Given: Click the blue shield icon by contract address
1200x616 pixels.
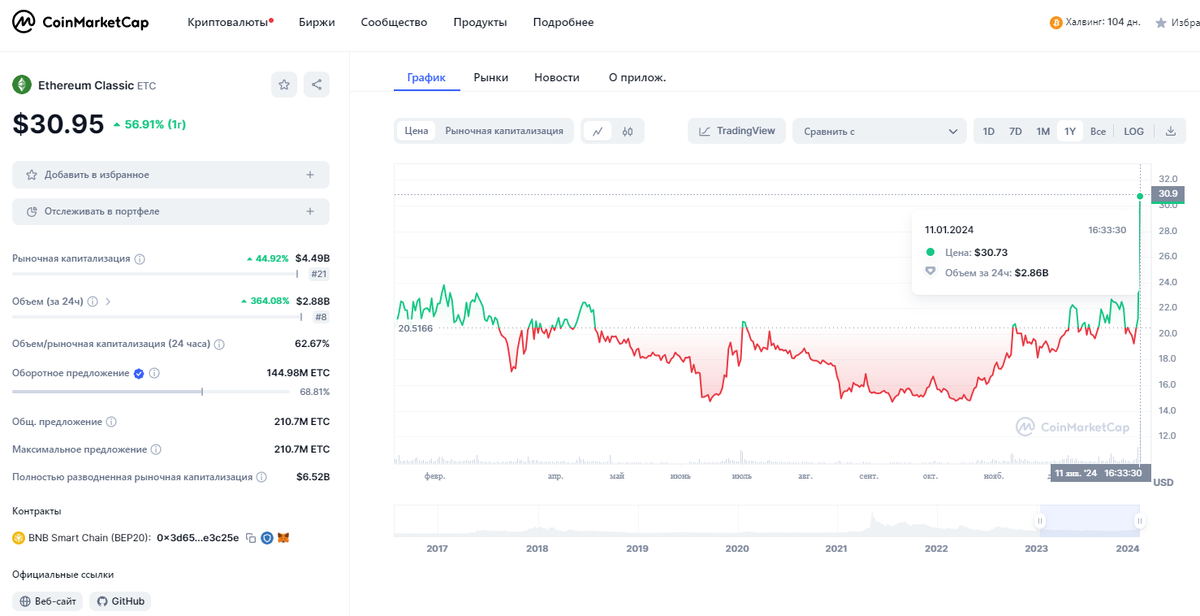Looking at the screenshot, I should [267, 538].
